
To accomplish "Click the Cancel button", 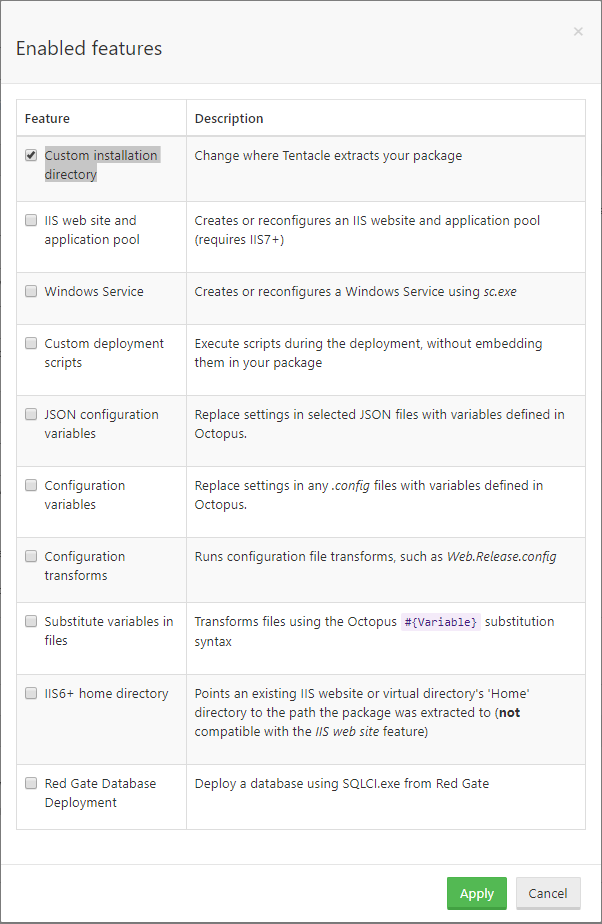I will [548, 893].
